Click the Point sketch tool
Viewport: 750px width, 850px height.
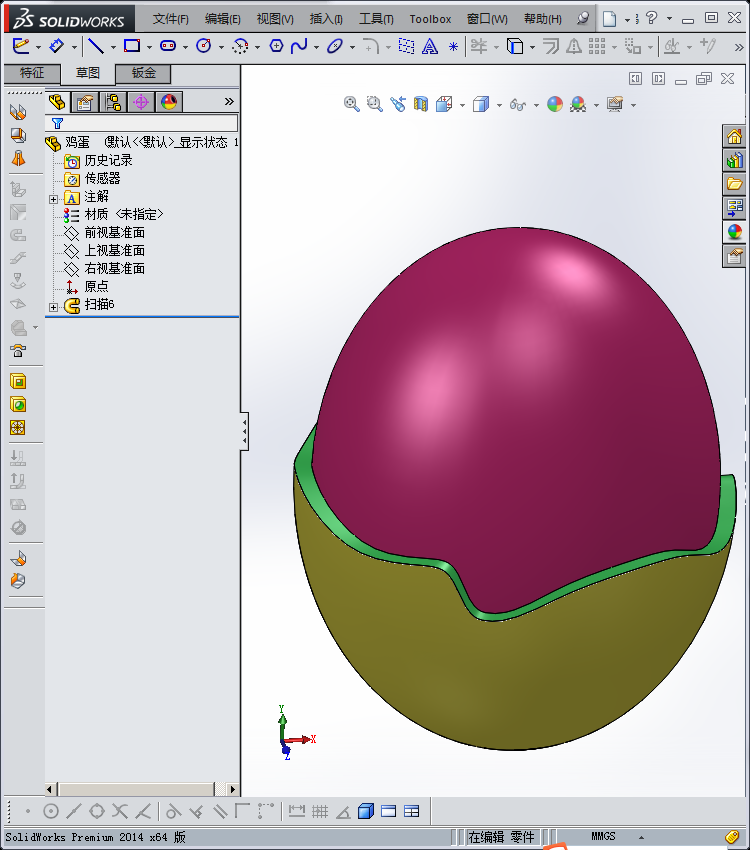(454, 47)
